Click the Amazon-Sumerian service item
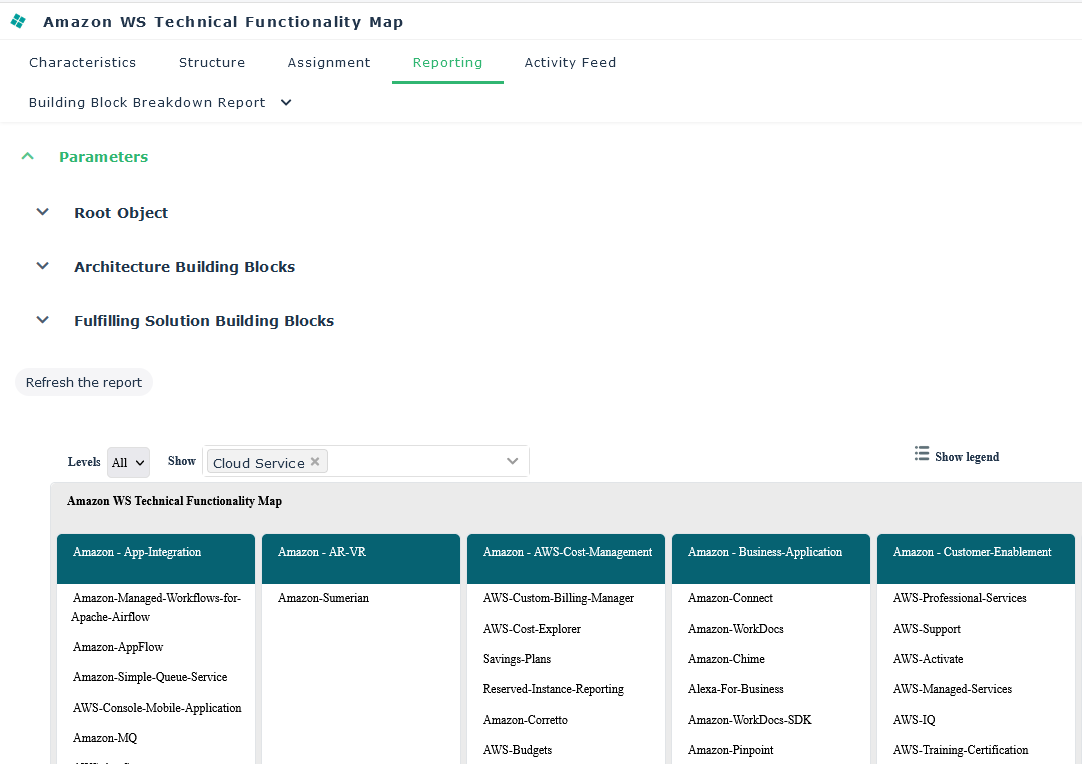The width and height of the screenshot is (1082, 764). click(323, 598)
